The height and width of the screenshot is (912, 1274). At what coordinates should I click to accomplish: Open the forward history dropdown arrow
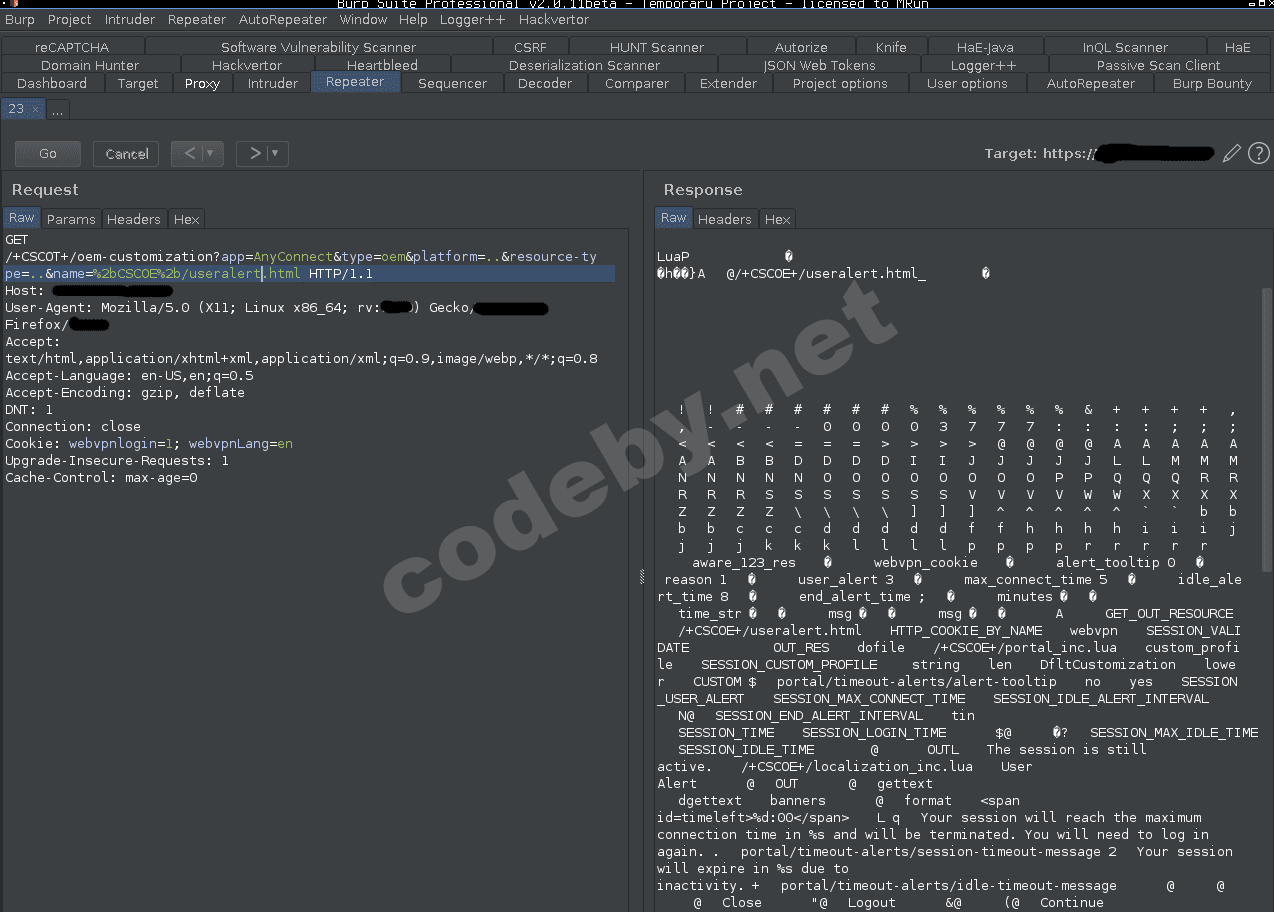pyautogui.click(x=276, y=153)
